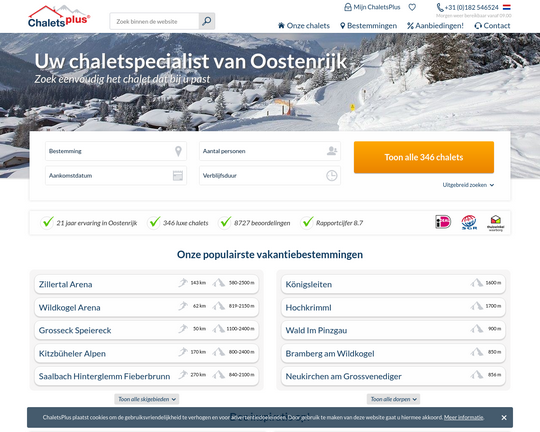The height and width of the screenshot is (432, 540).
Task: Open the Aanbiedingen! menu item
Action: click(435, 25)
